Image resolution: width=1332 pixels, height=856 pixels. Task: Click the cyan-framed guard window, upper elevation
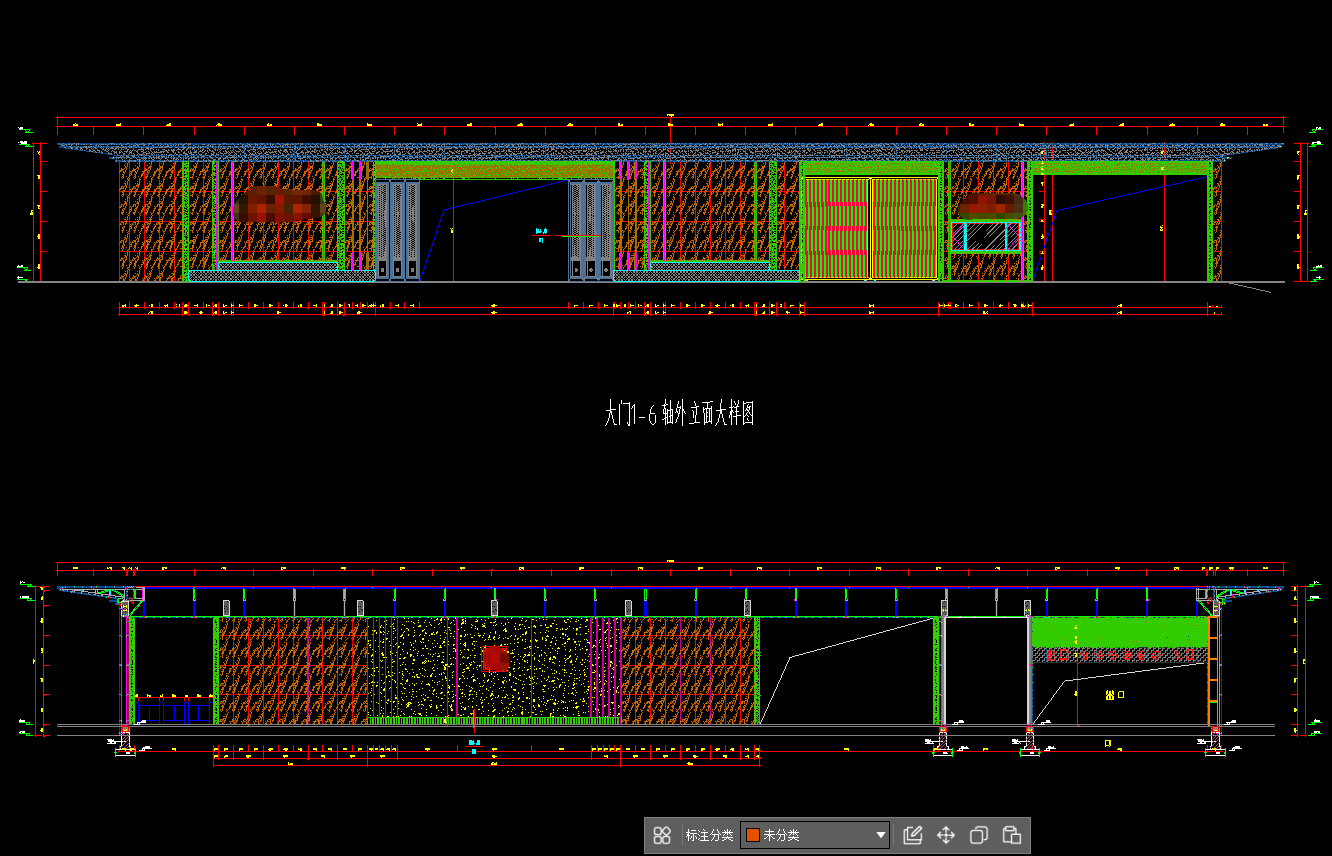coord(986,236)
